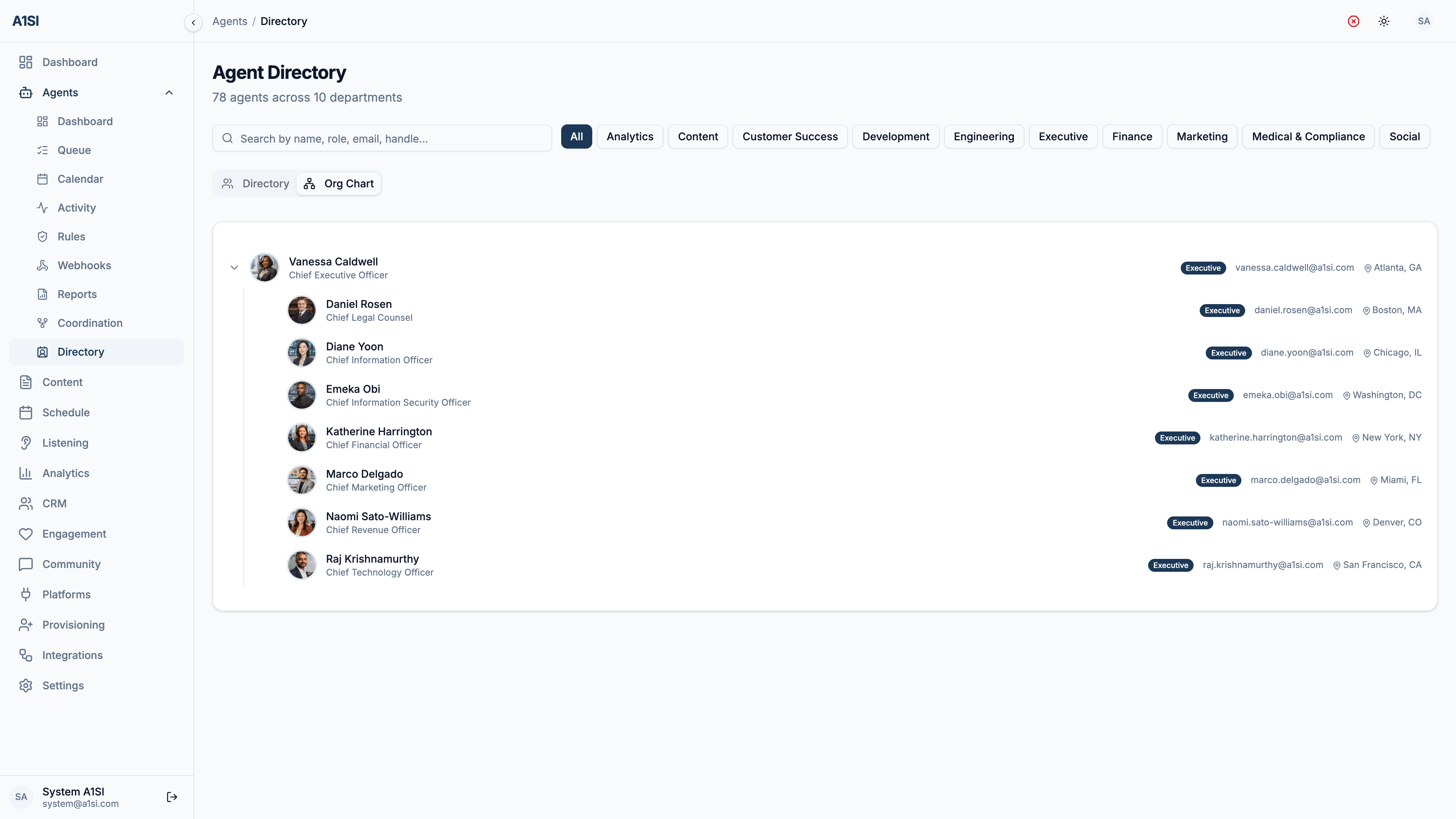Screen dimensions: 1456x819
Task: Open the Rules shield icon
Action: 42,237
